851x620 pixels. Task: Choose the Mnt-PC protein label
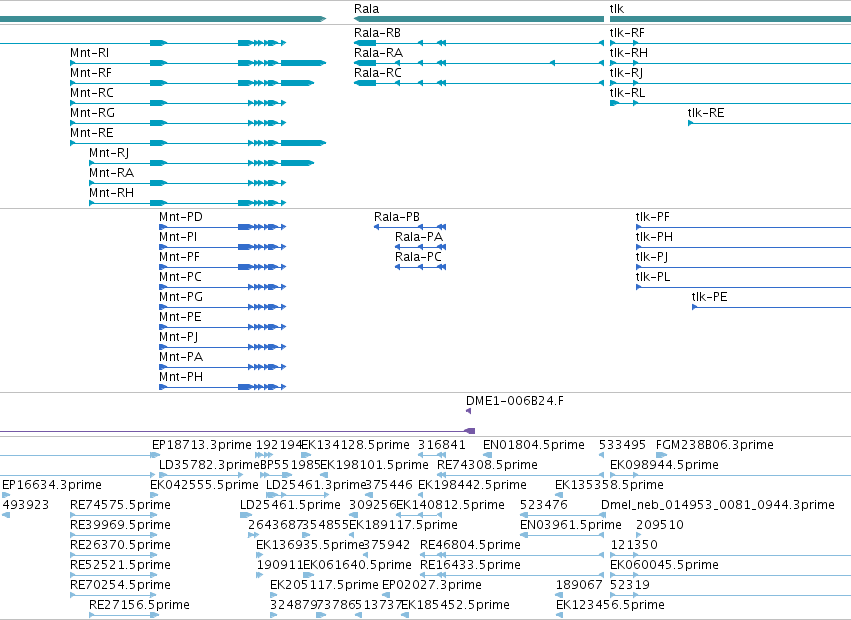click(180, 277)
